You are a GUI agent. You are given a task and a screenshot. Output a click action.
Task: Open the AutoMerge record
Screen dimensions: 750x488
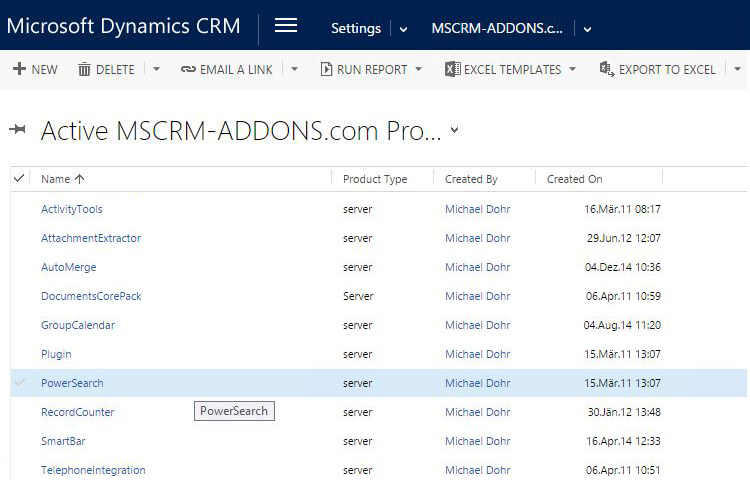click(x=68, y=267)
